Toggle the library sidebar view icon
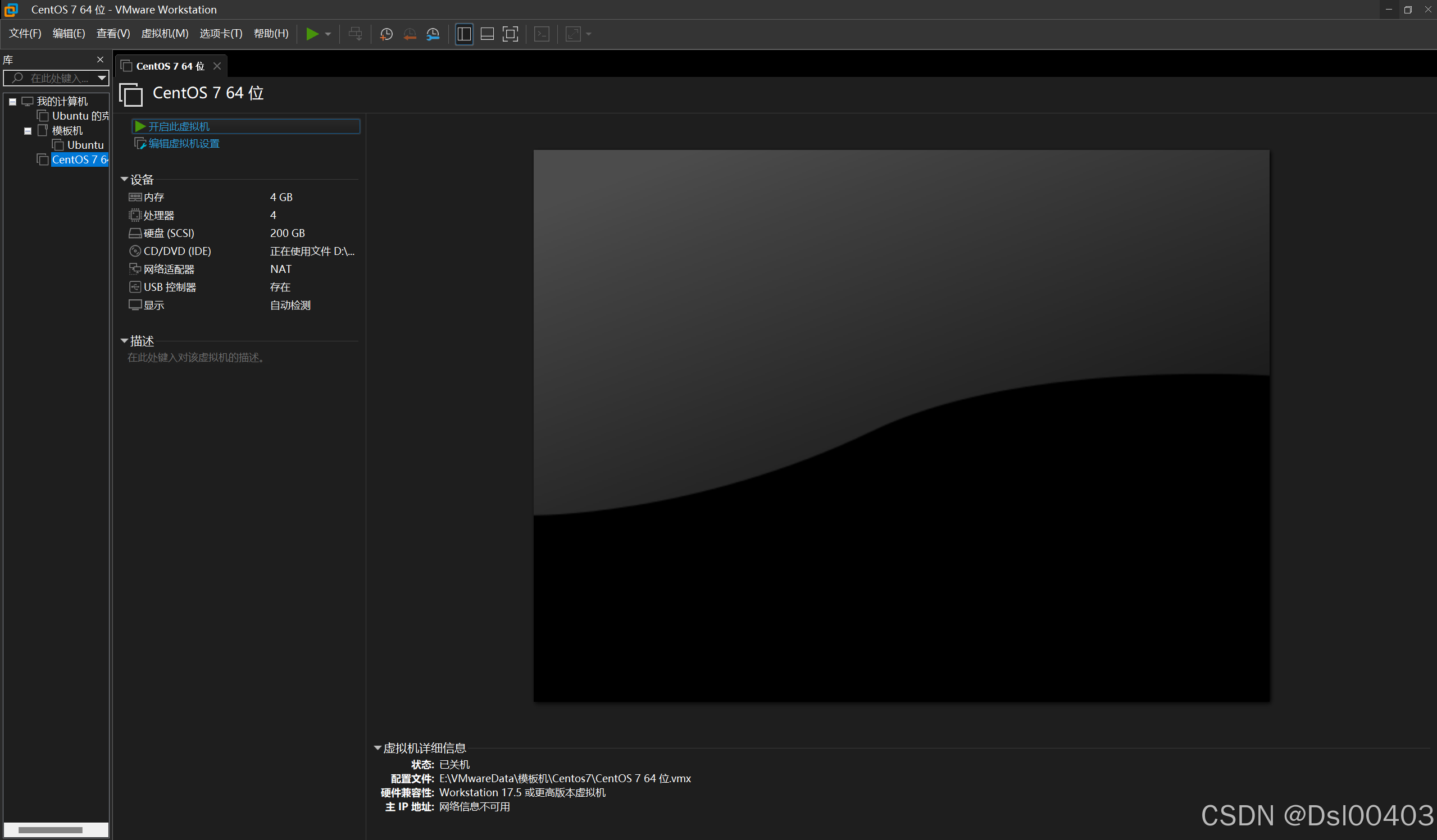The height and width of the screenshot is (840, 1437). coord(464,34)
